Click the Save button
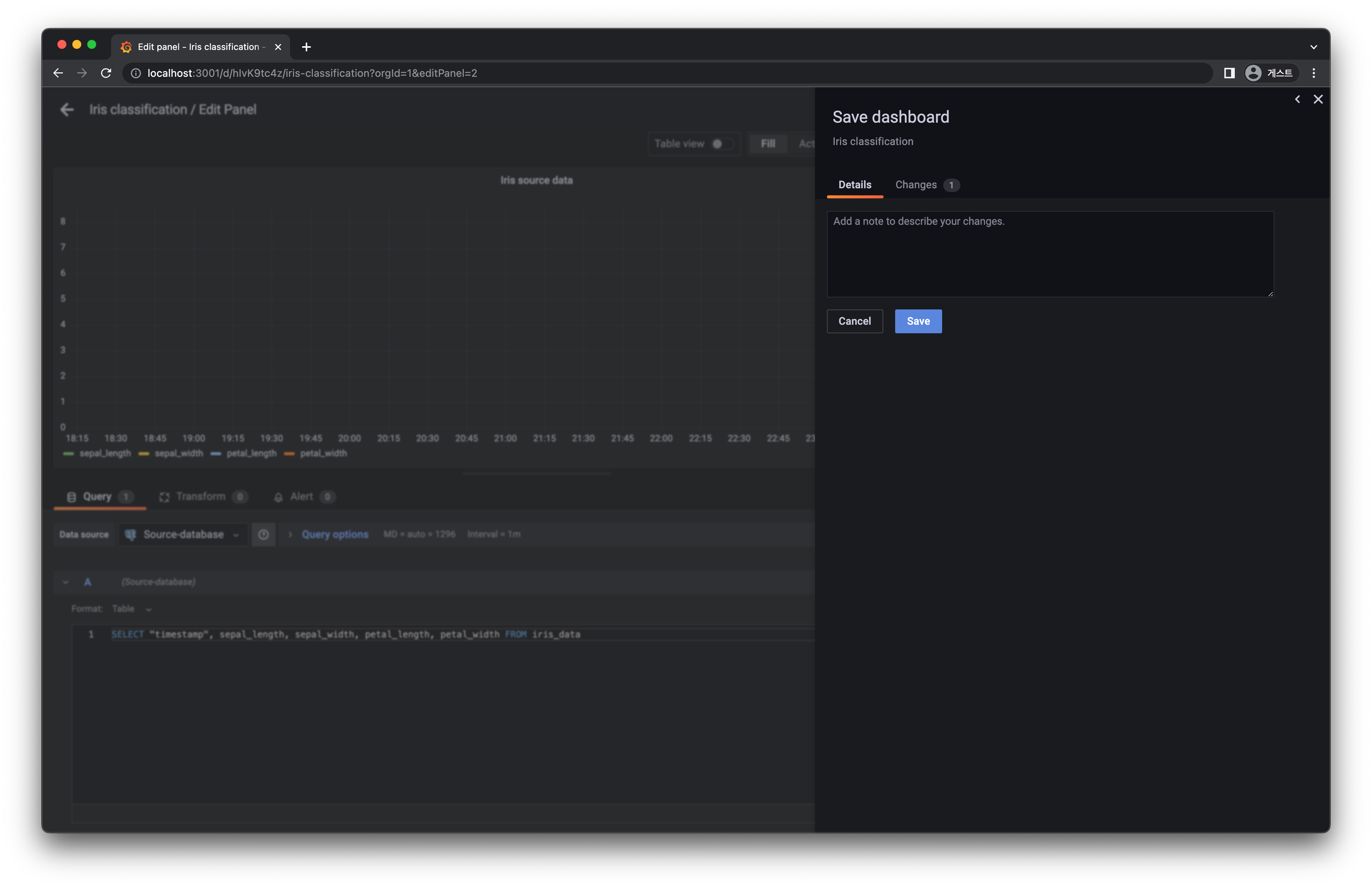Viewport: 1372px width, 888px height. [918, 321]
